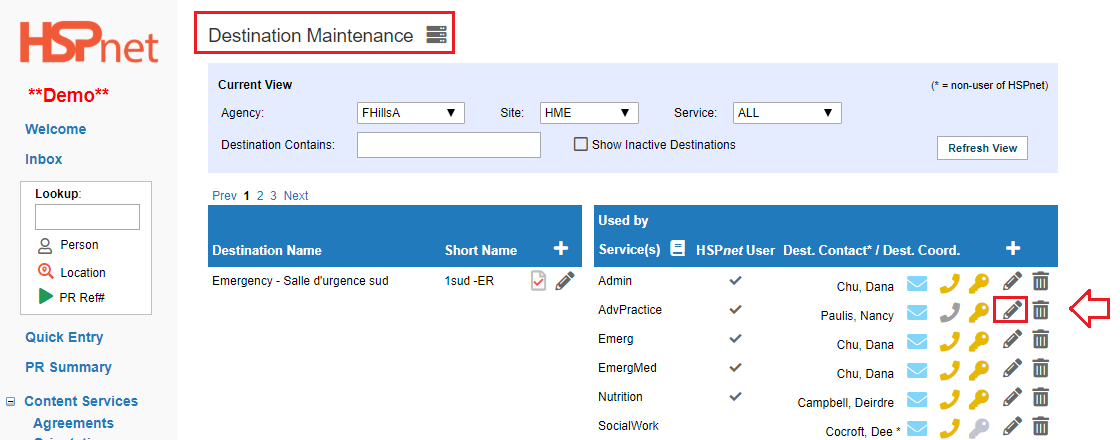Collapse the Content Services tree section

(x=11, y=401)
